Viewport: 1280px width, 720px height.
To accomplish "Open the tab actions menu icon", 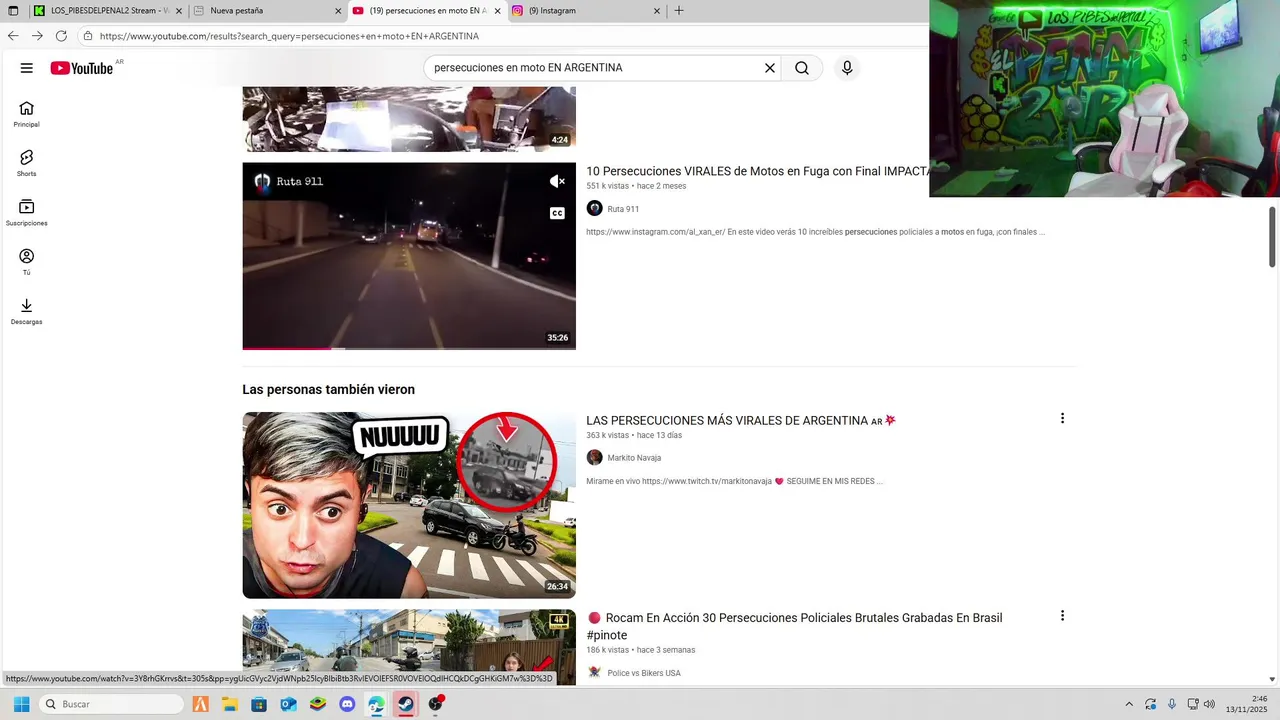I will click(x=13, y=11).
